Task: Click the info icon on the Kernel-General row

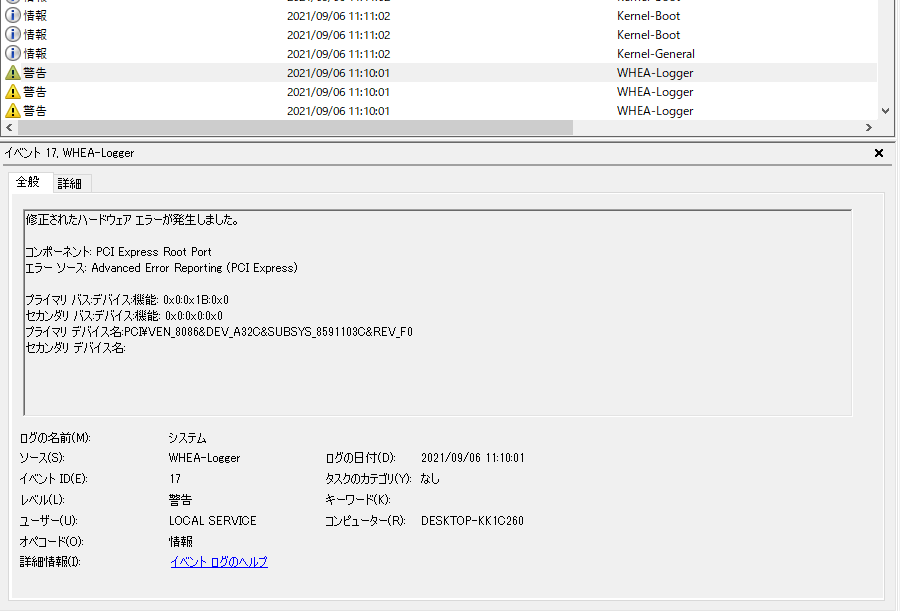Action: 11,53
